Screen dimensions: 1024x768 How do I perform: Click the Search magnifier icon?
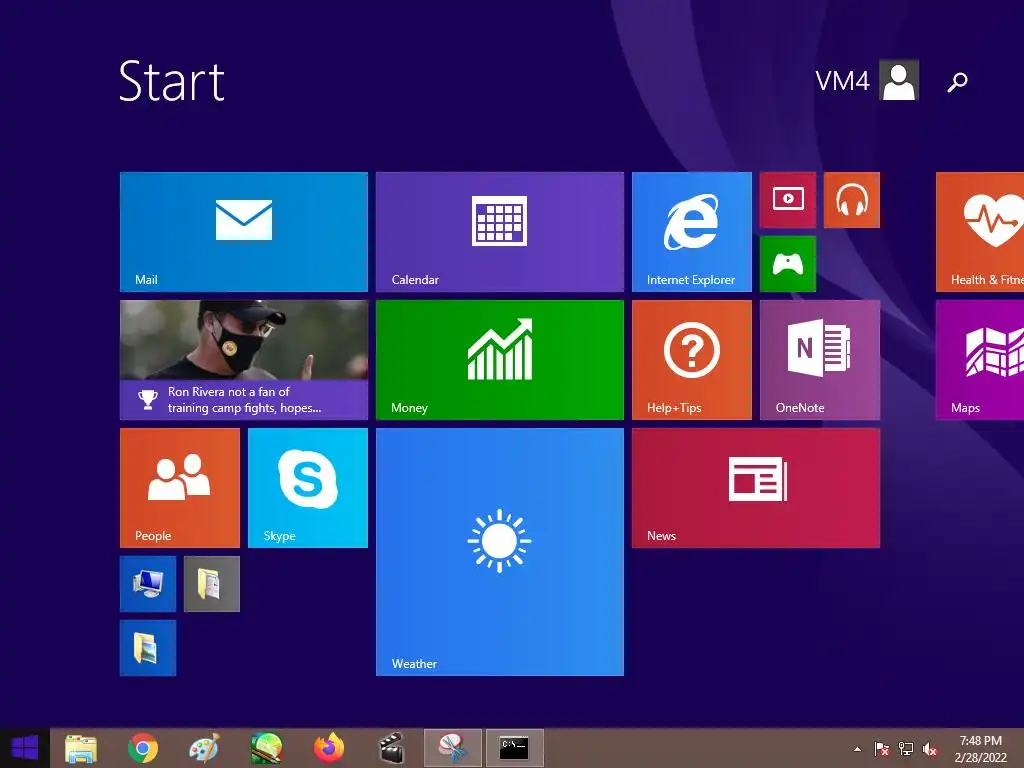click(957, 82)
